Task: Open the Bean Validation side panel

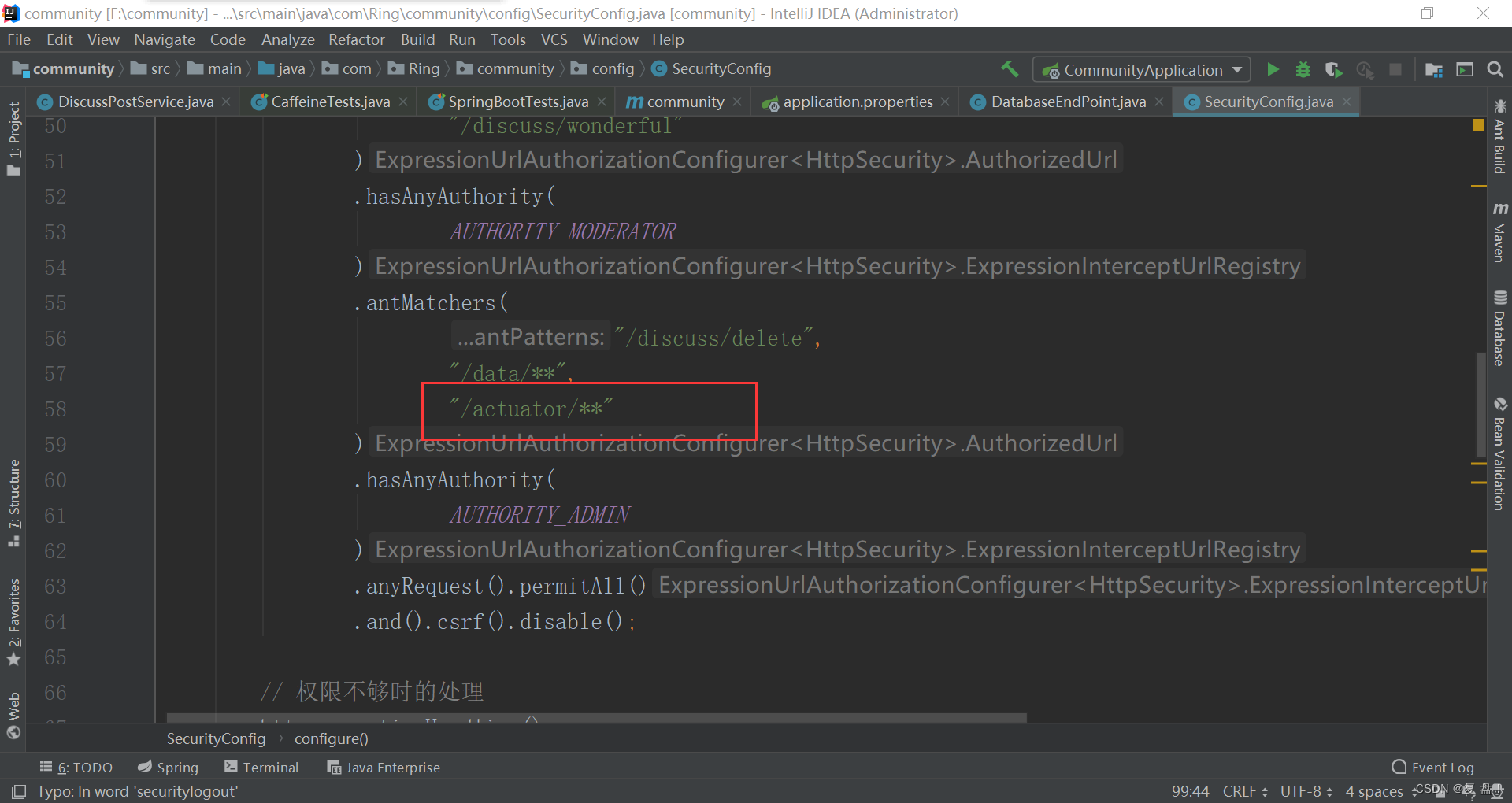Action: point(1499,453)
